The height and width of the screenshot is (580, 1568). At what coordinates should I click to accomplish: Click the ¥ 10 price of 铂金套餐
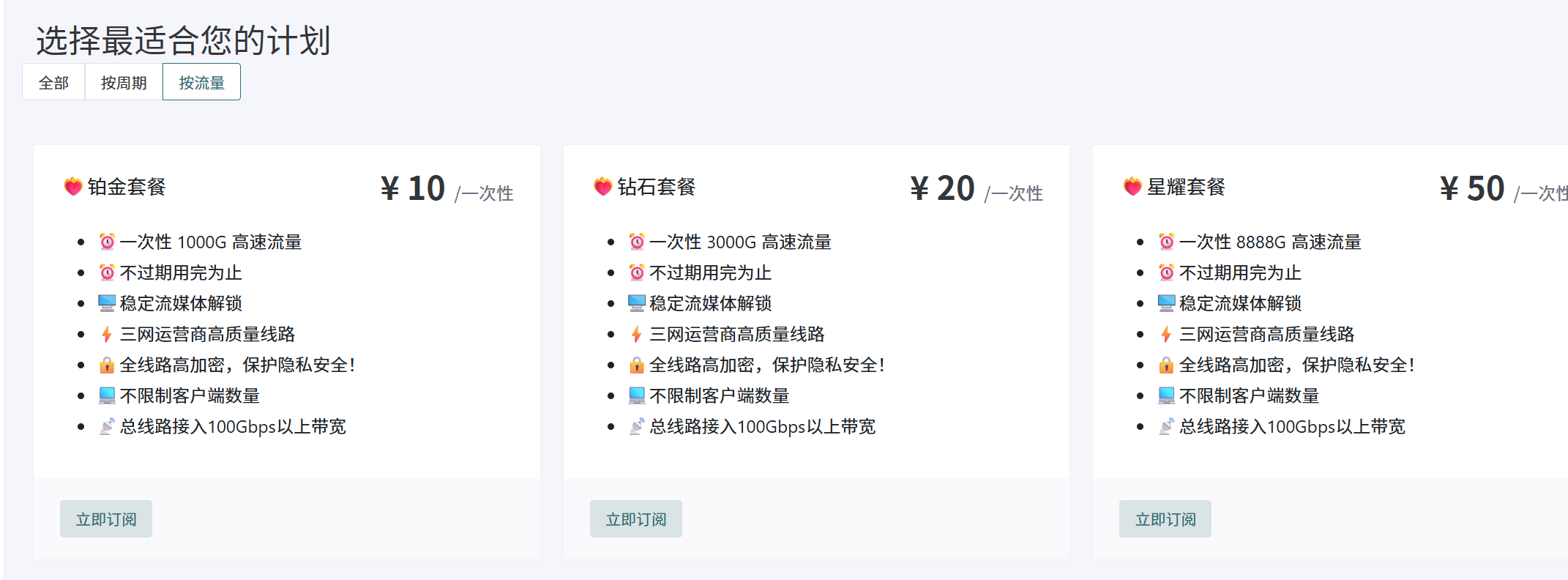[413, 189]
